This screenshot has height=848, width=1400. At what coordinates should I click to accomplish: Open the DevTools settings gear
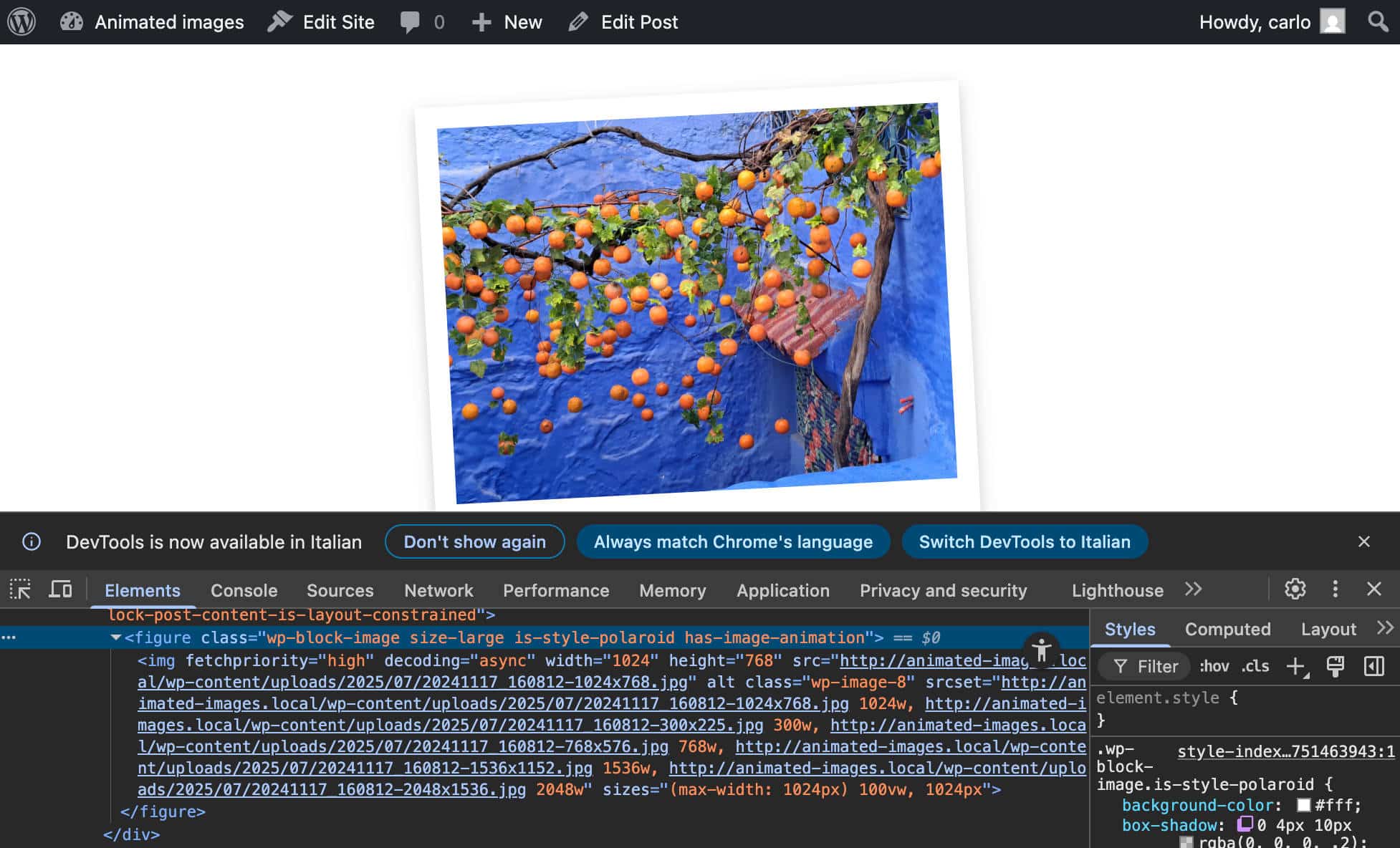tap(1295, 589)
